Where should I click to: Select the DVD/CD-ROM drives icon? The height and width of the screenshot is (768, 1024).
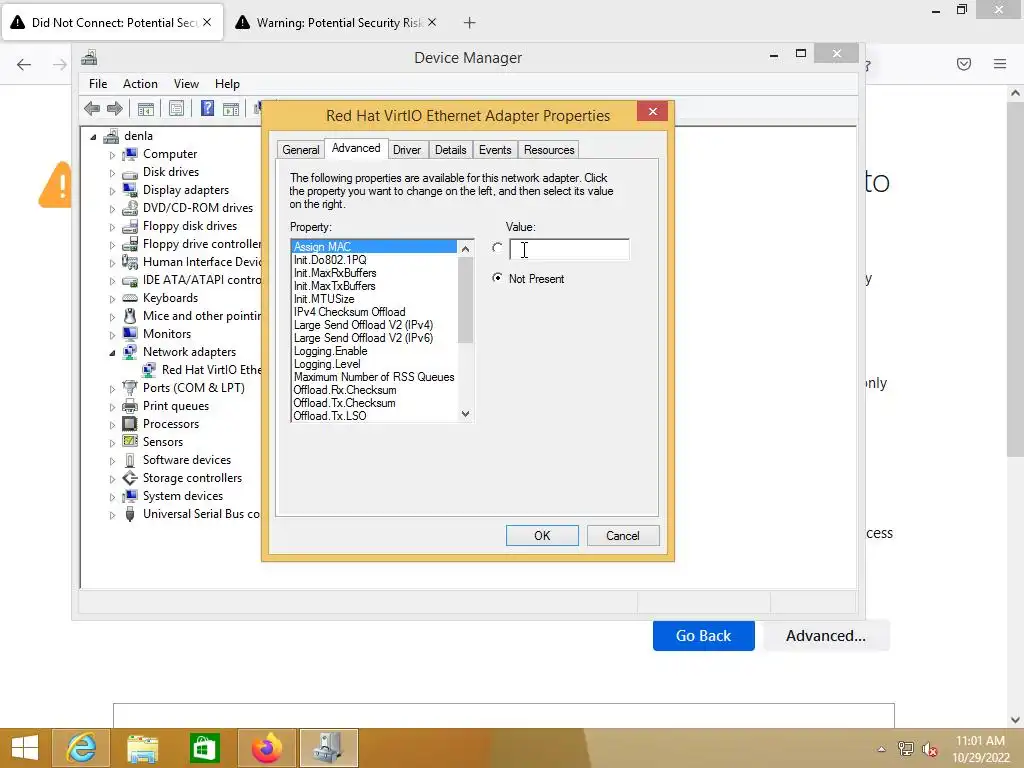[130, 208]
